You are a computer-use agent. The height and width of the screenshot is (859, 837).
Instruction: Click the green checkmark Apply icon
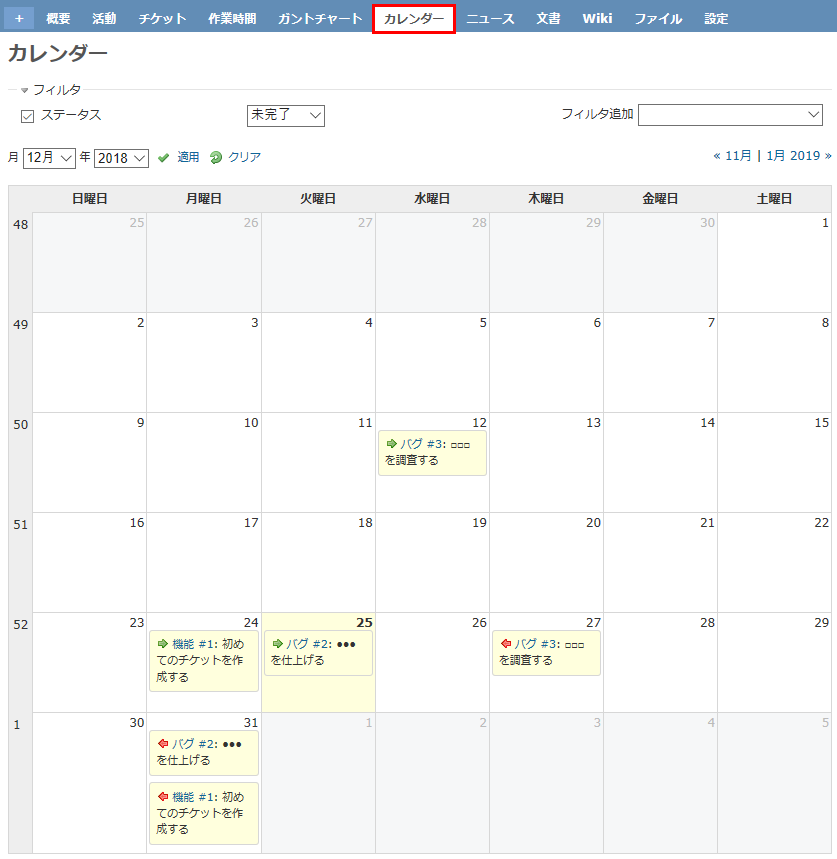[x=164, y=157]
